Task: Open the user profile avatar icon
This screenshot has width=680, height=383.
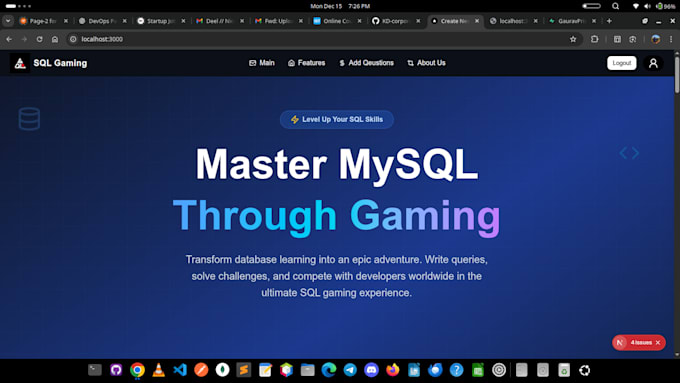Action: [653, 63]
